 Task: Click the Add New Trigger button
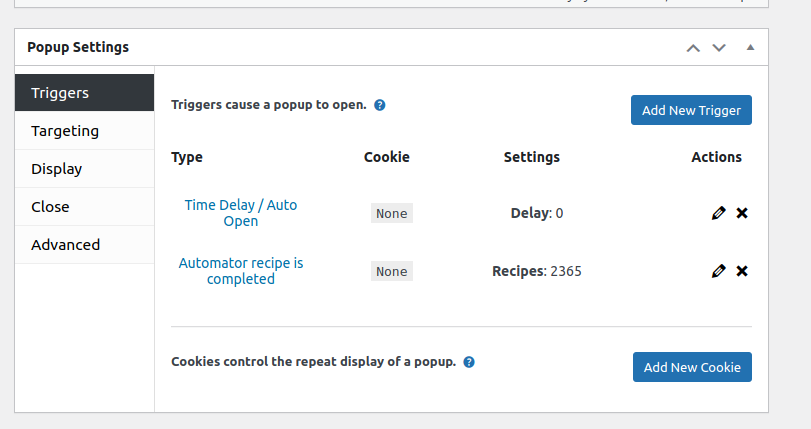tap(691, 110)
